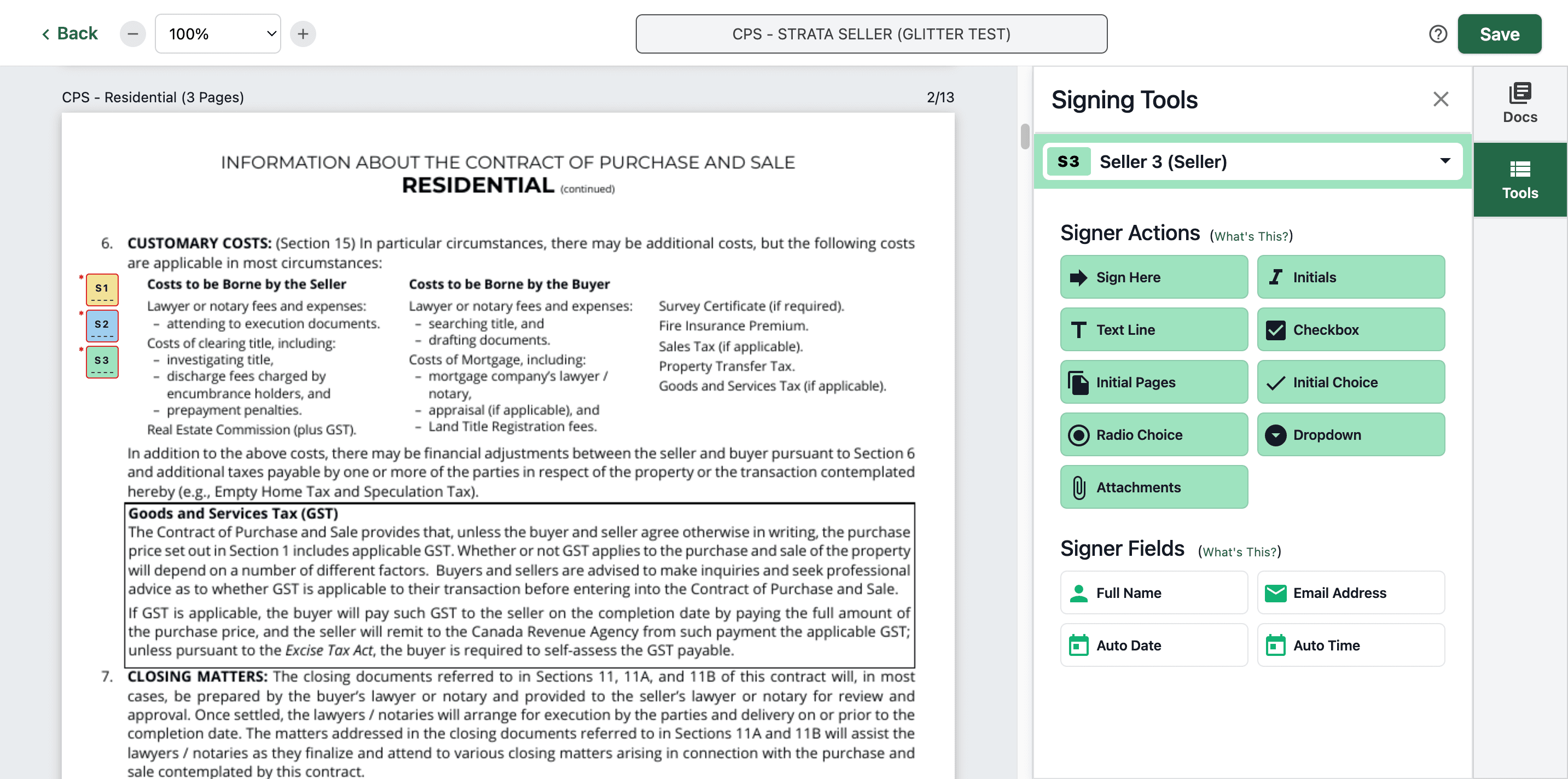Viewport: 1568px width, 779px height.
Task: Choose the Text Line tool
Action: point(1153,329)
